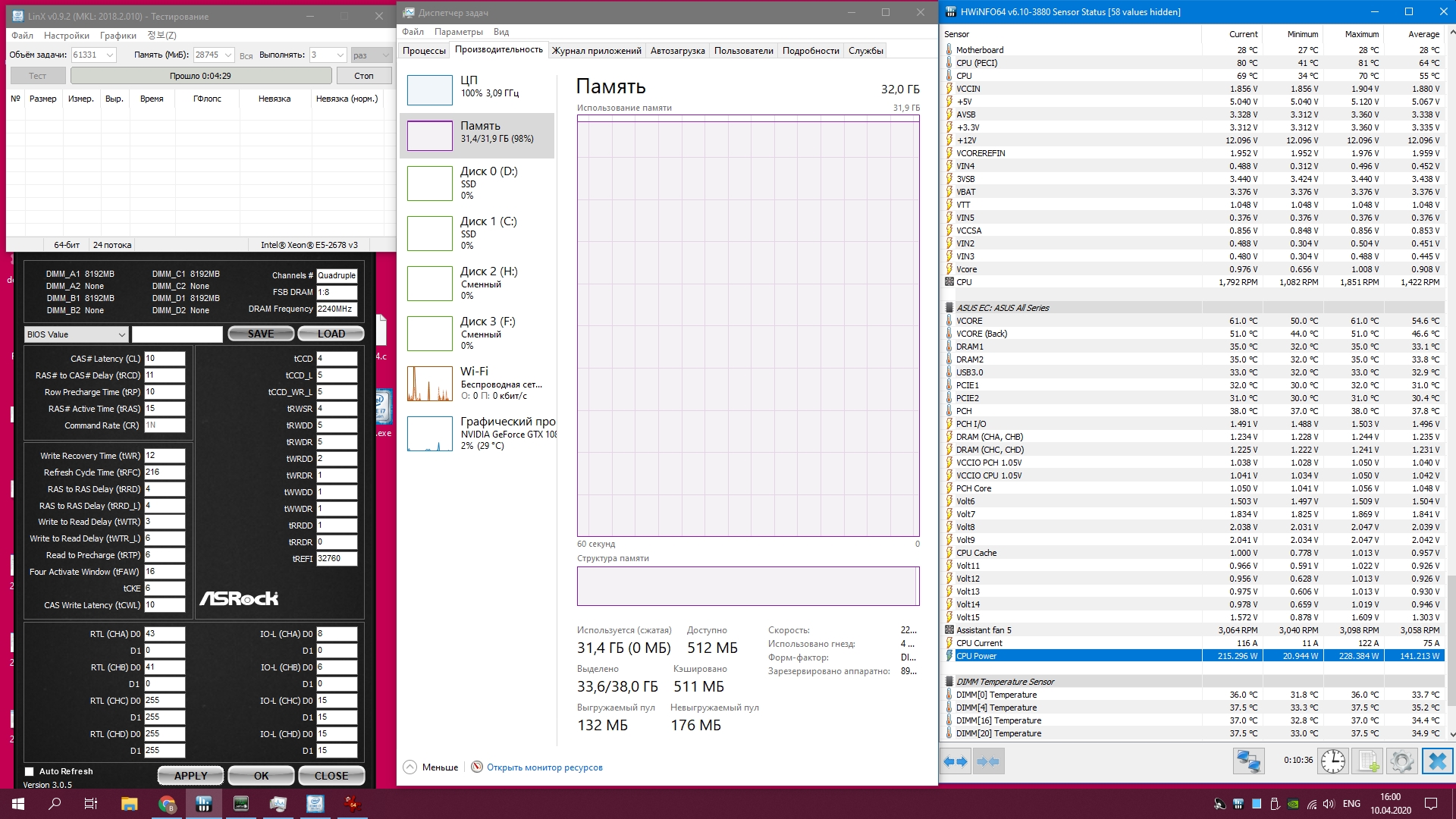Switch to Автозагрузка tab
This screenshot has height=819, width=1456.
677,51
